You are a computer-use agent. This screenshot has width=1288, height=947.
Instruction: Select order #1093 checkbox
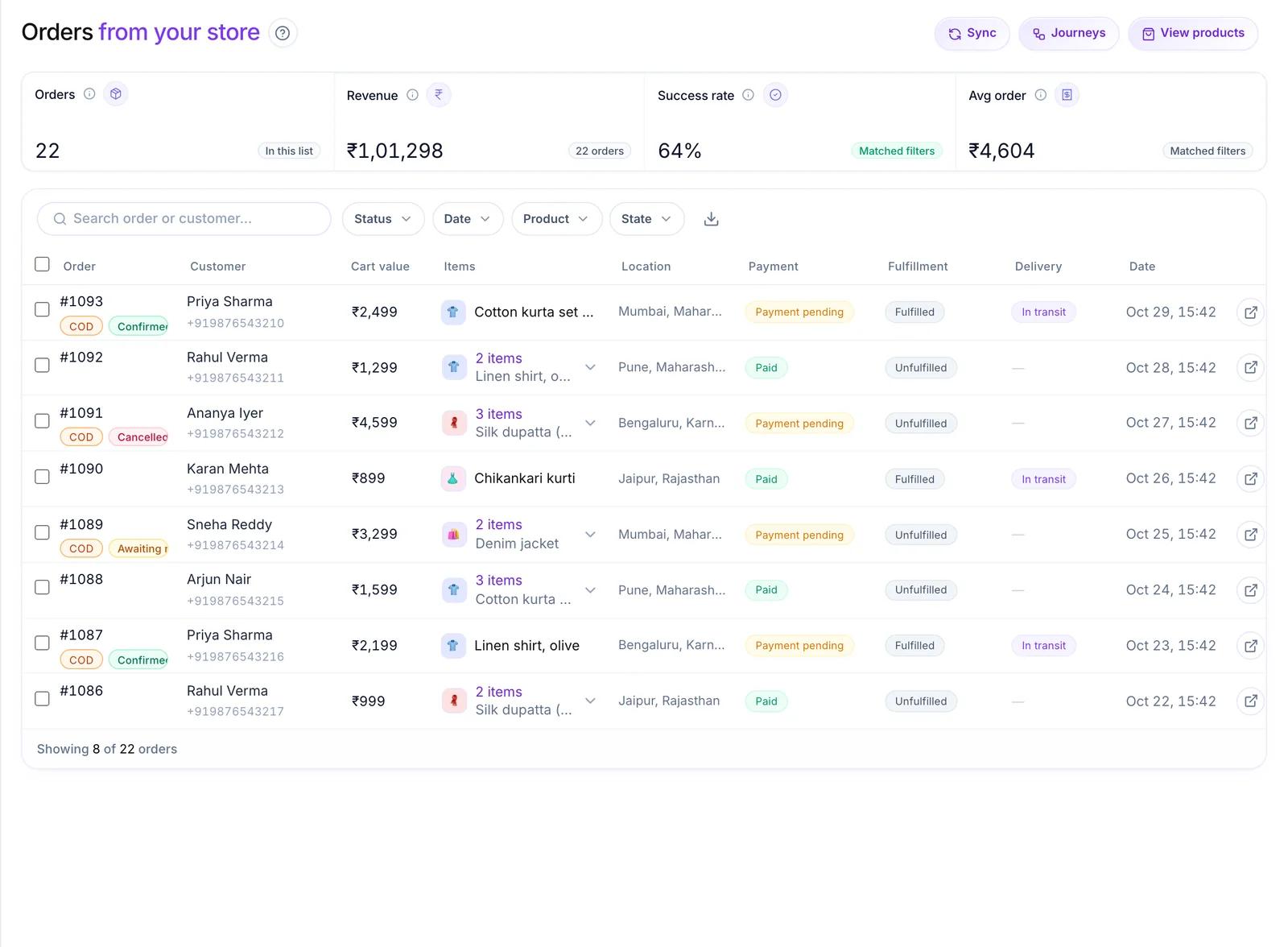tap(43, 309)
